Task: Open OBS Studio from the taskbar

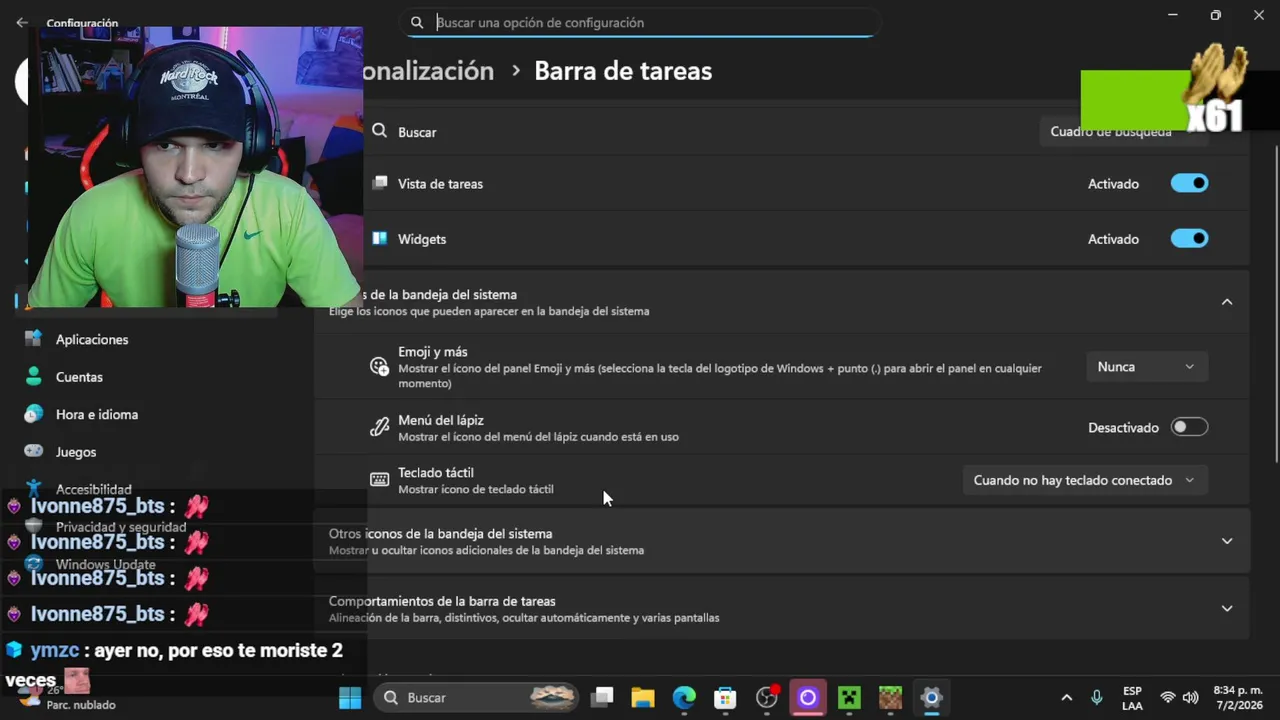Action: [x=767, y=697]
